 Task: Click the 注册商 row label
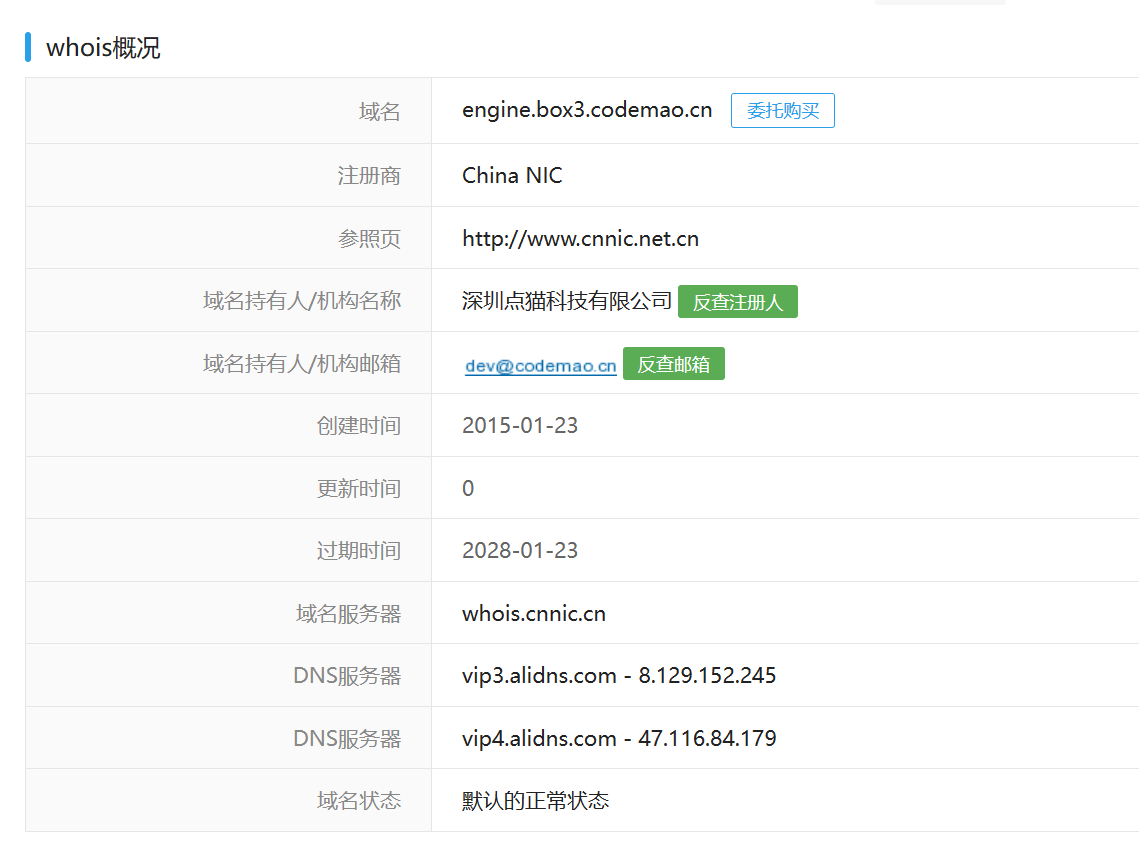pyautogui.click(x=369, y=175)
